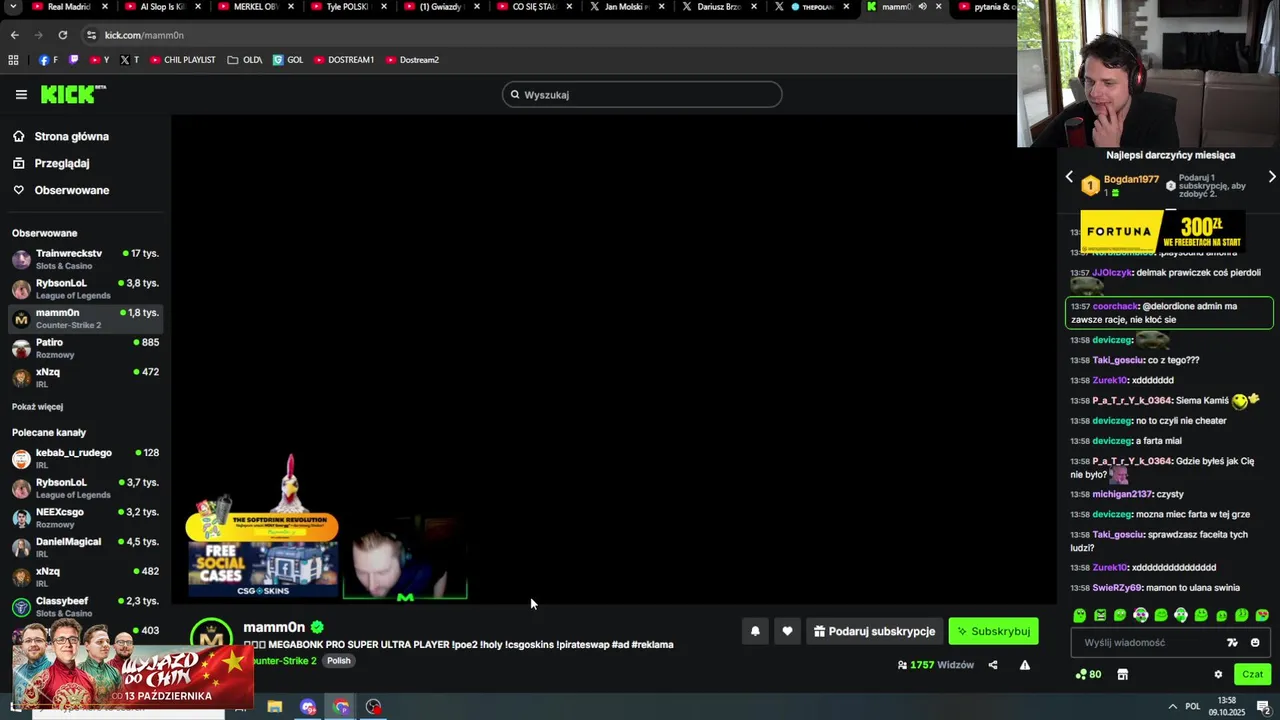
Task: Open the Twitch bookmark icon
Action: (x=73, y=60)
